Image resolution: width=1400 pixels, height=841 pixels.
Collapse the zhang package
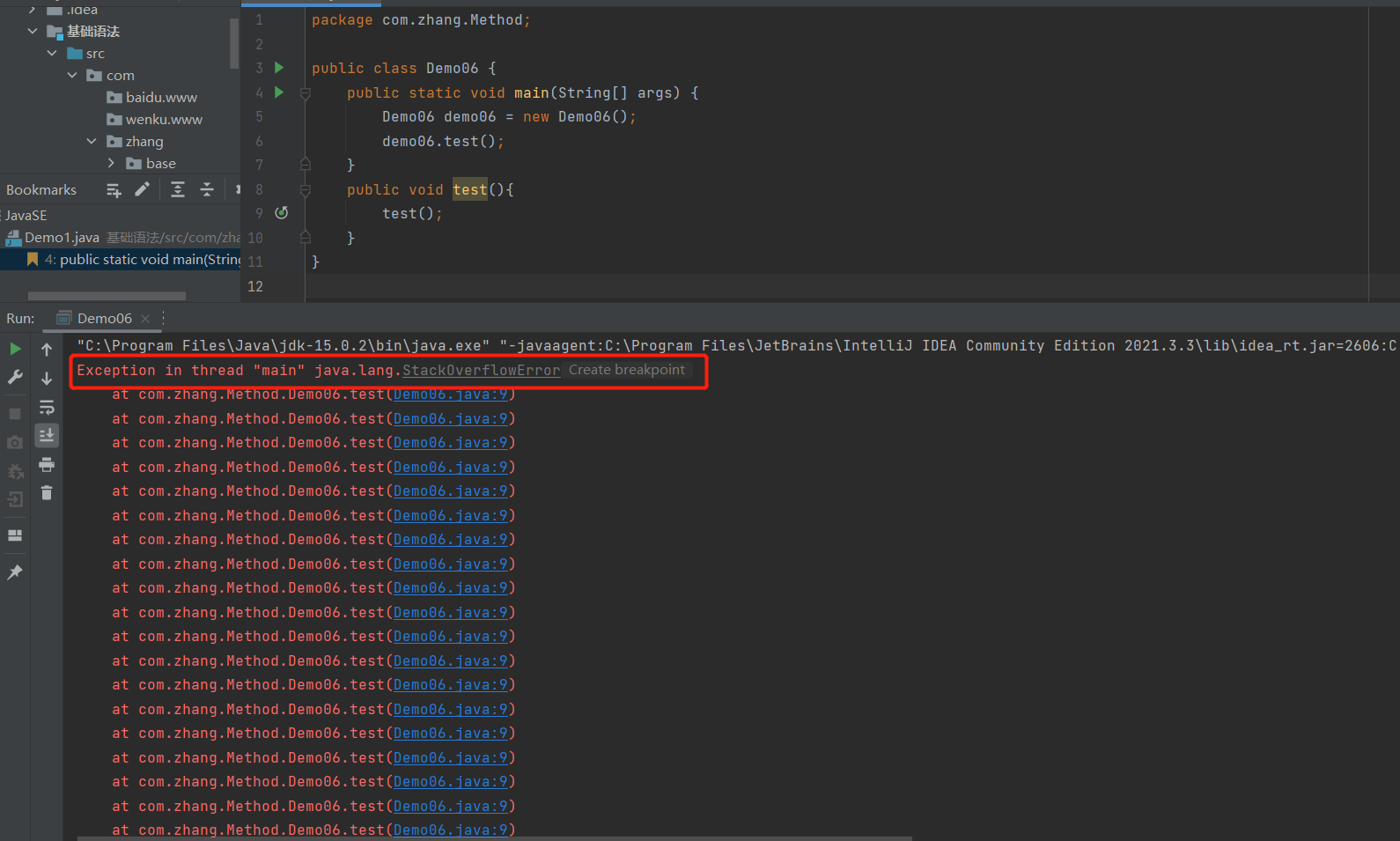(x=92, y=141)
